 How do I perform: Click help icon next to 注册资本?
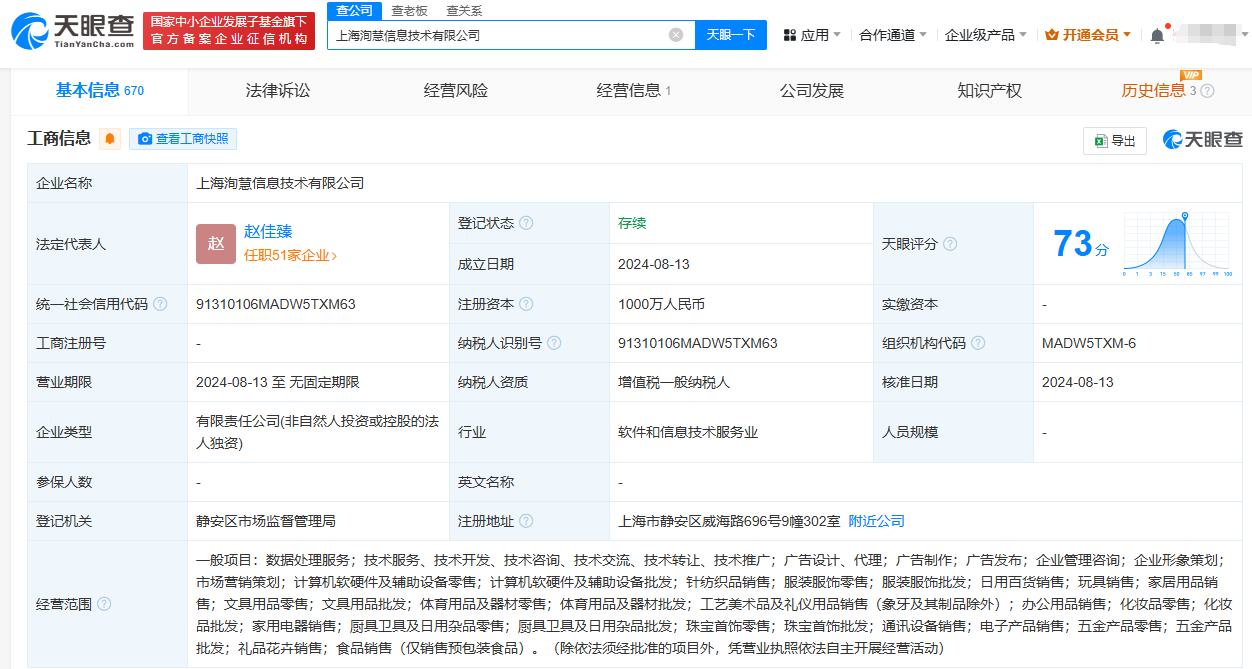526,304
